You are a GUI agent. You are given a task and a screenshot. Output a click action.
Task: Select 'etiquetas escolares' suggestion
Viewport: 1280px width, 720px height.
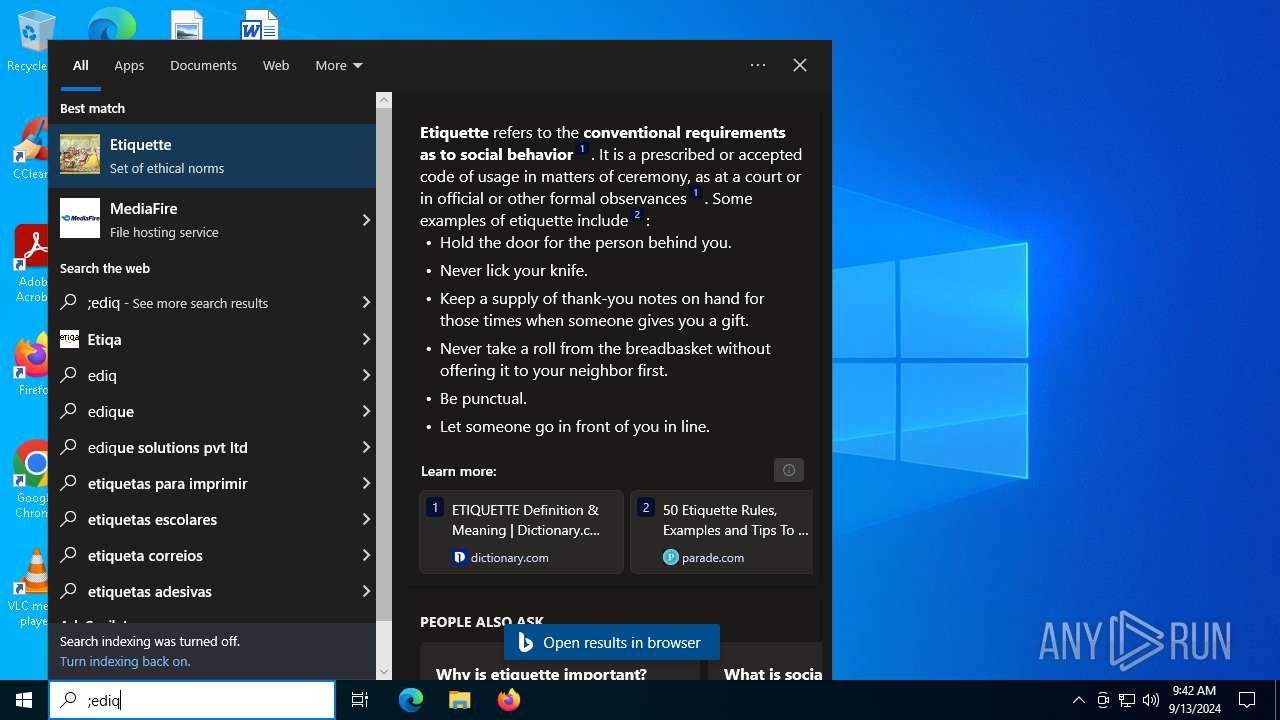click(212, 519)
